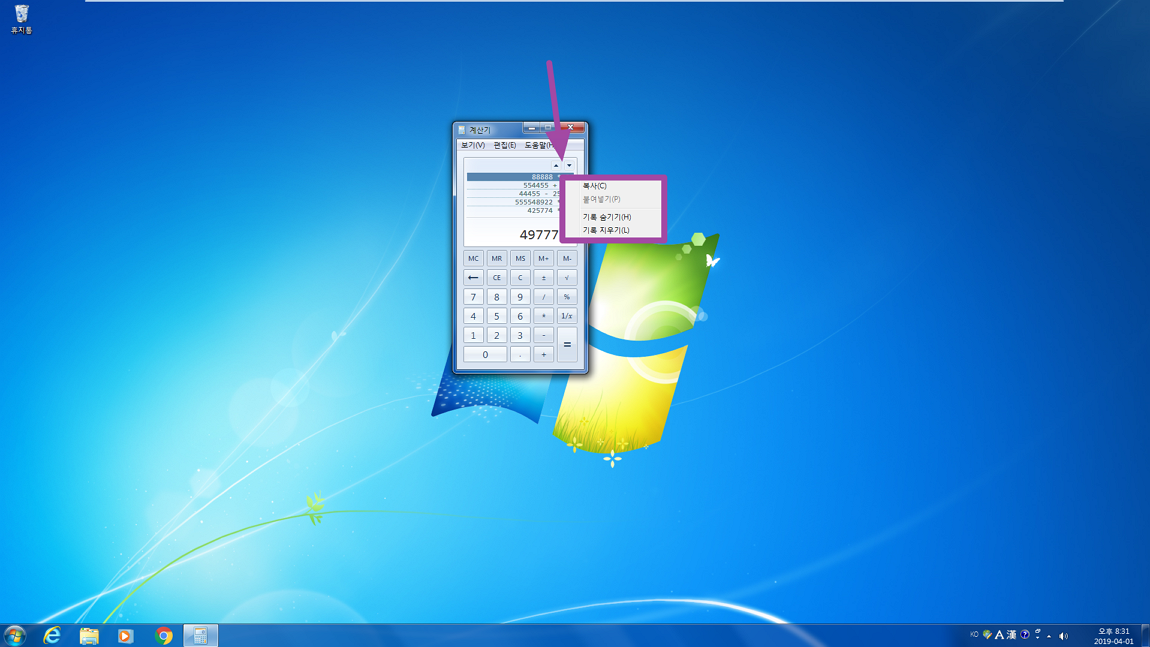The width and height of the screenshot is (1150, 647).
Task: Click the backspace arrow button on calculator
Action: tap(473, 278)
